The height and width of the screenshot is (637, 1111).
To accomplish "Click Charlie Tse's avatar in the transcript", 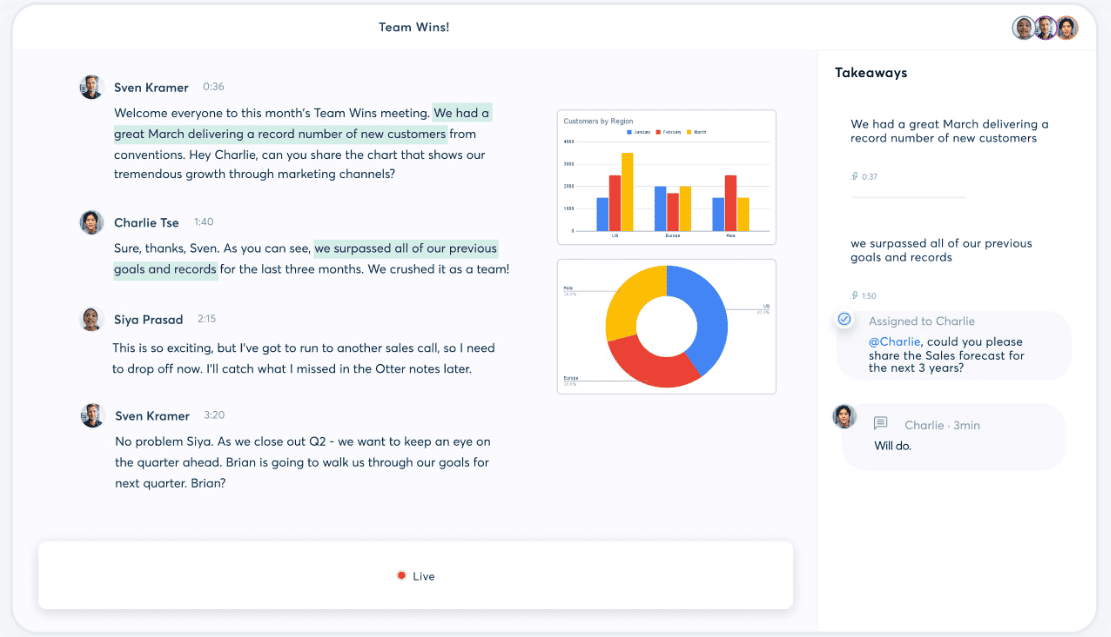I will 91,222.
